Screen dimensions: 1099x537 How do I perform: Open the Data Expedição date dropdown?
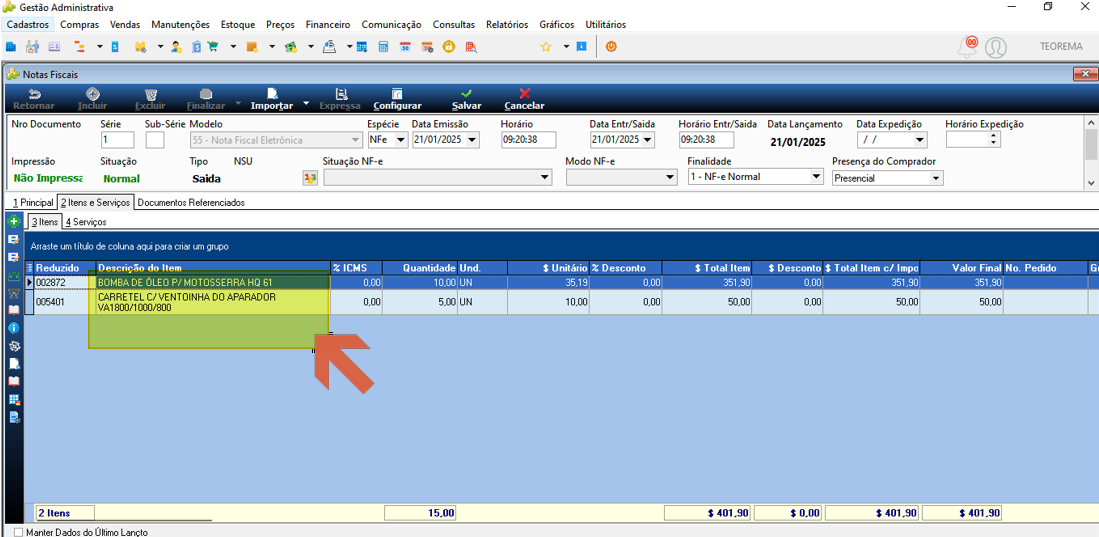click(920, 140)
